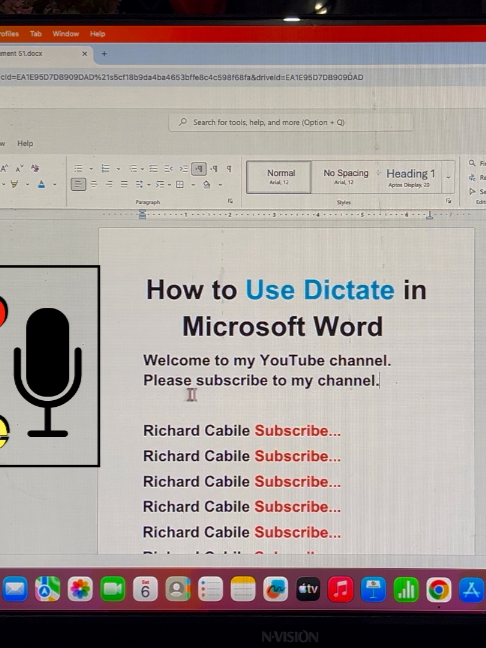Click the bullet list icon
486x648 pixels.
coord(78,169)
